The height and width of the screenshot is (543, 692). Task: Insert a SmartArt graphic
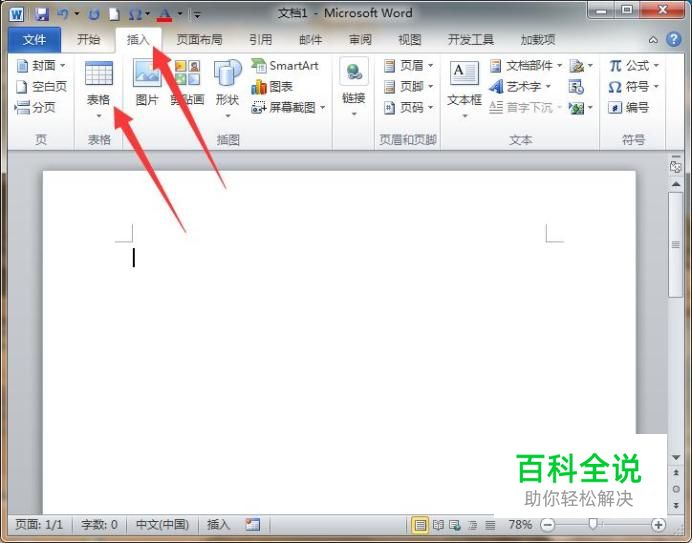[x=285, y=66]
